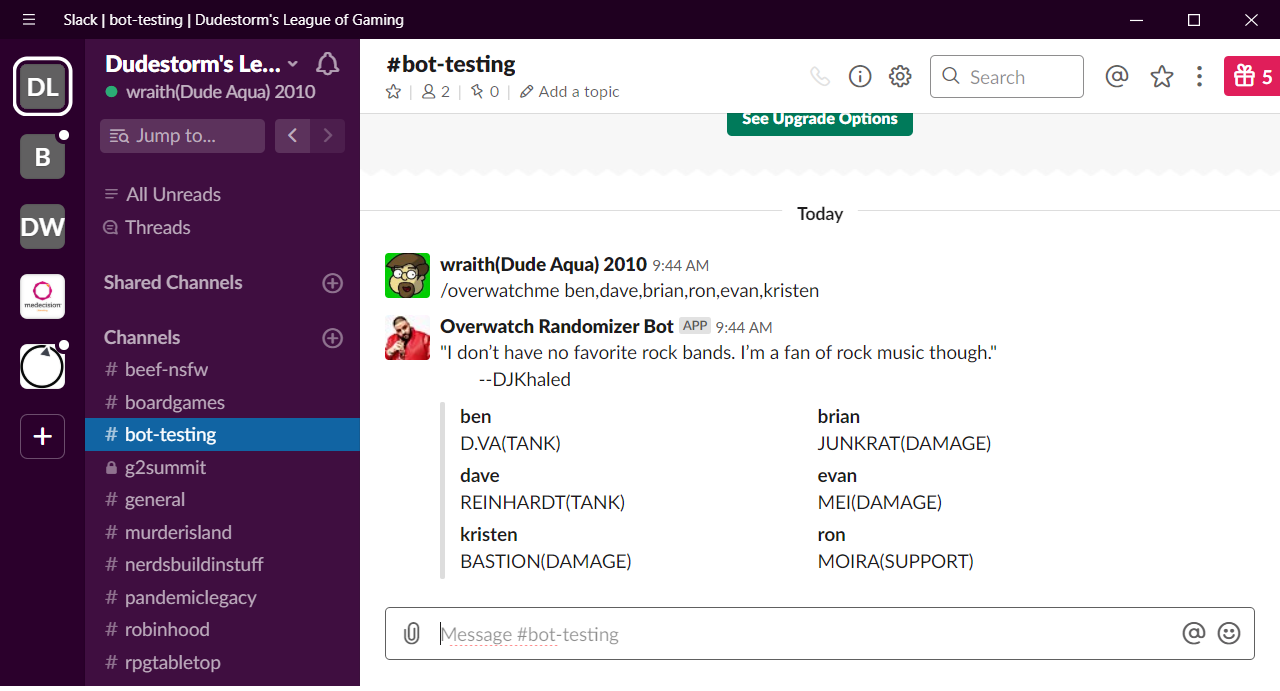Switch to Threads view
Viewport: 1280px width, 691px height.
pyautogui.click(x=158, y=227)
